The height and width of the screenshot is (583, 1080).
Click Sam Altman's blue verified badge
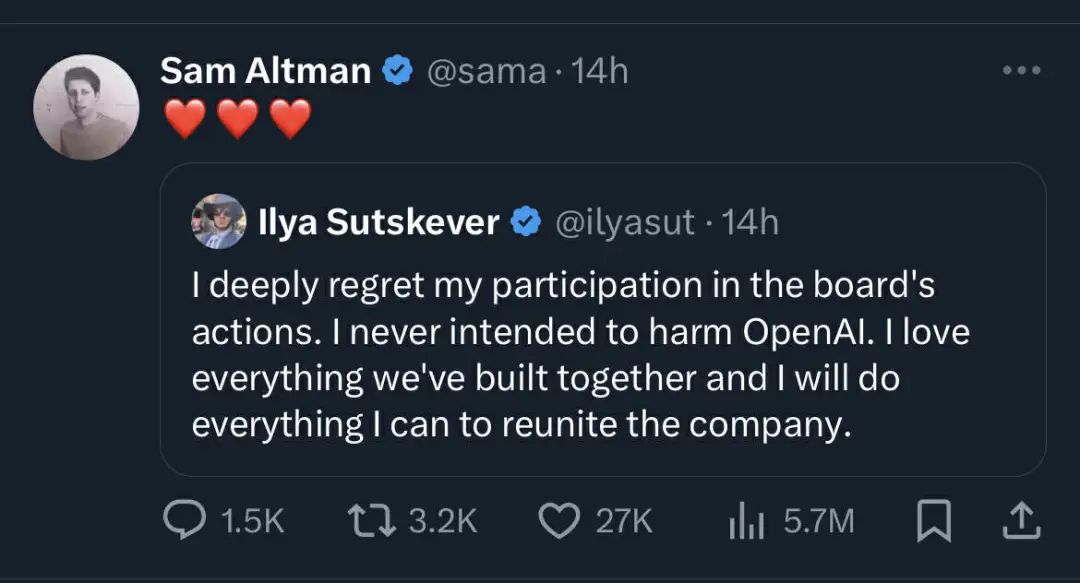coord(398,71)
